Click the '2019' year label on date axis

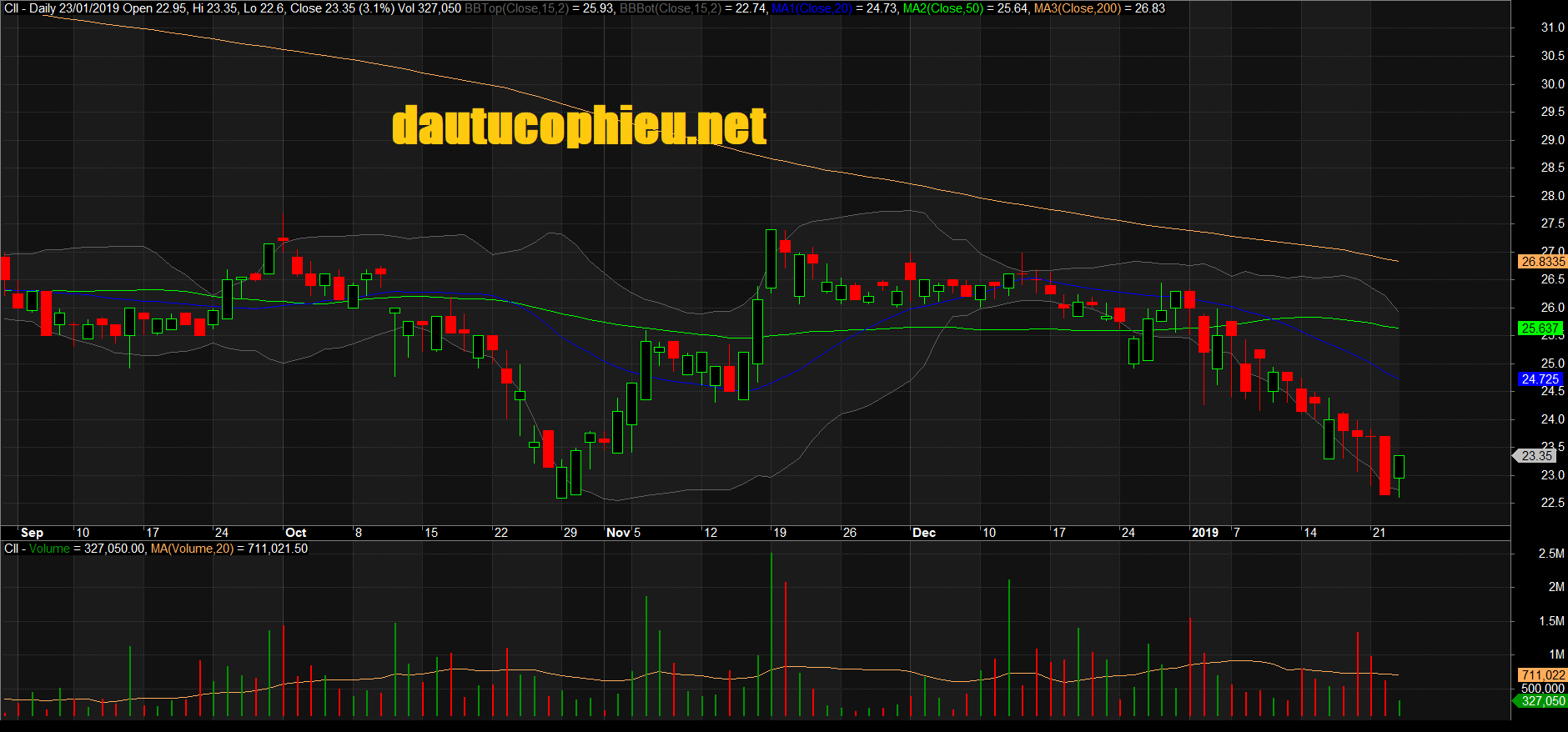pos(1204,533)
